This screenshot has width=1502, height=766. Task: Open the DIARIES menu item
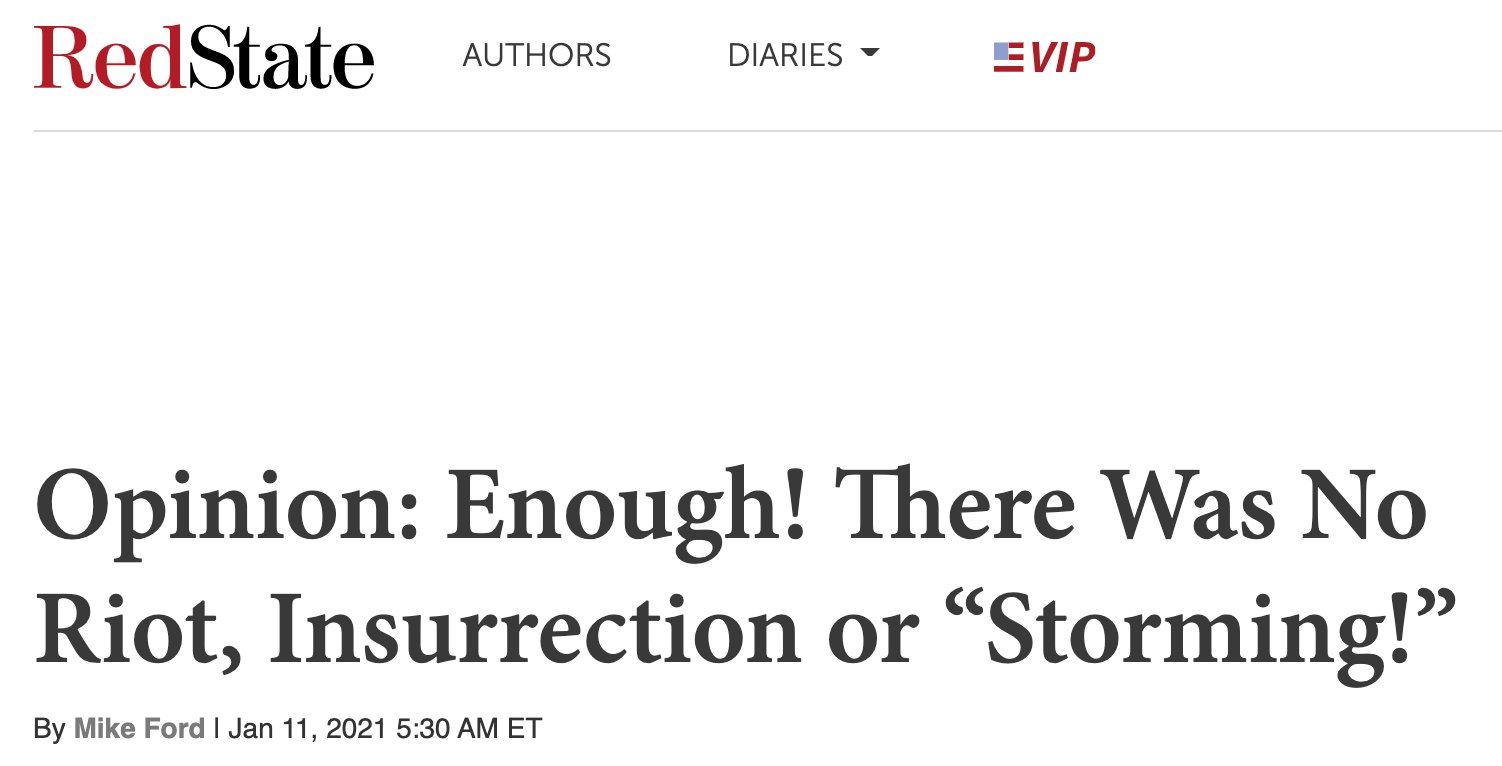tap(785, 56)
